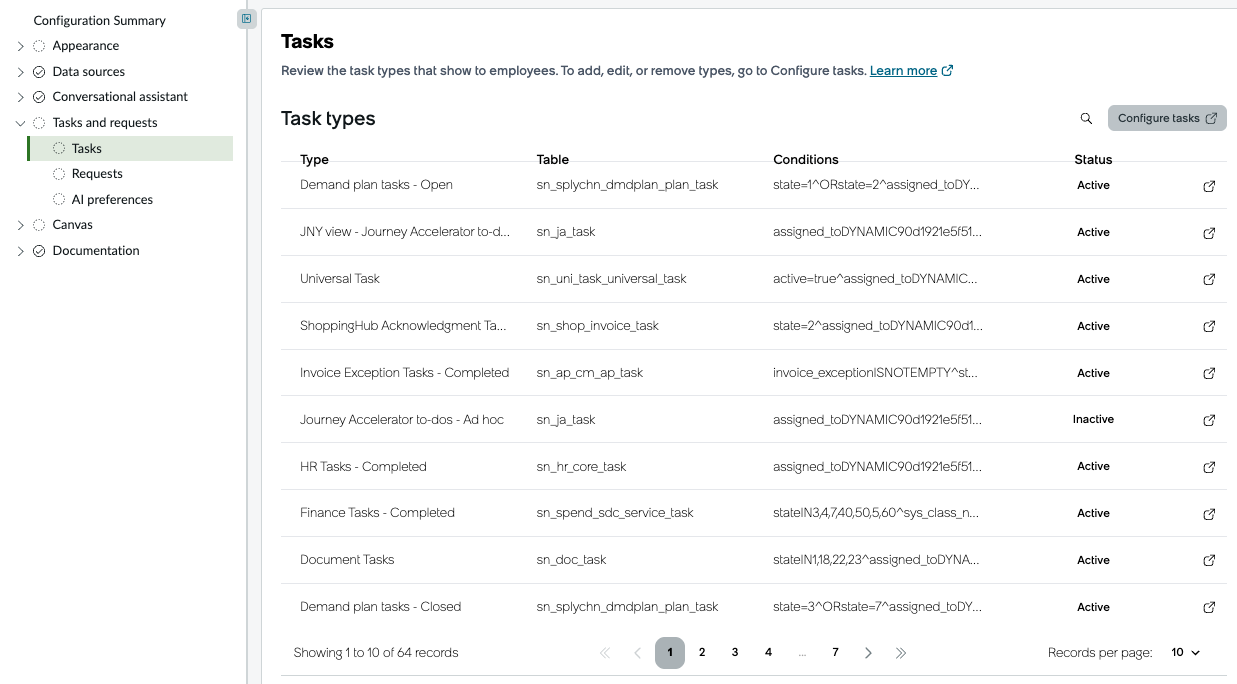Select current page 1 button
The height and width of the screenshot is (684, 1237).
click(670, 653)
